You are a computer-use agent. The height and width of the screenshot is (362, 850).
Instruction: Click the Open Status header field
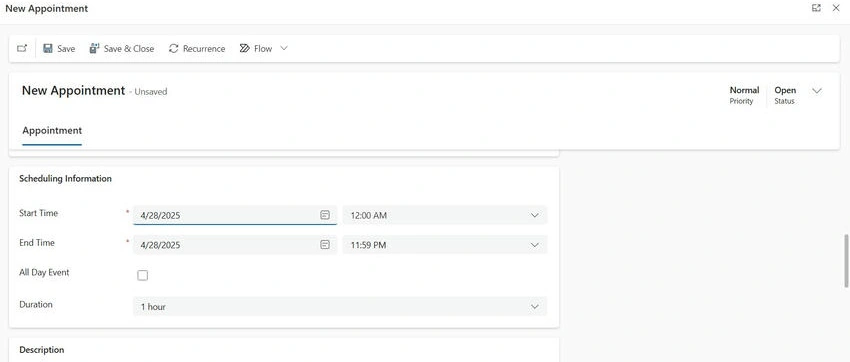[x=785, y=95]
